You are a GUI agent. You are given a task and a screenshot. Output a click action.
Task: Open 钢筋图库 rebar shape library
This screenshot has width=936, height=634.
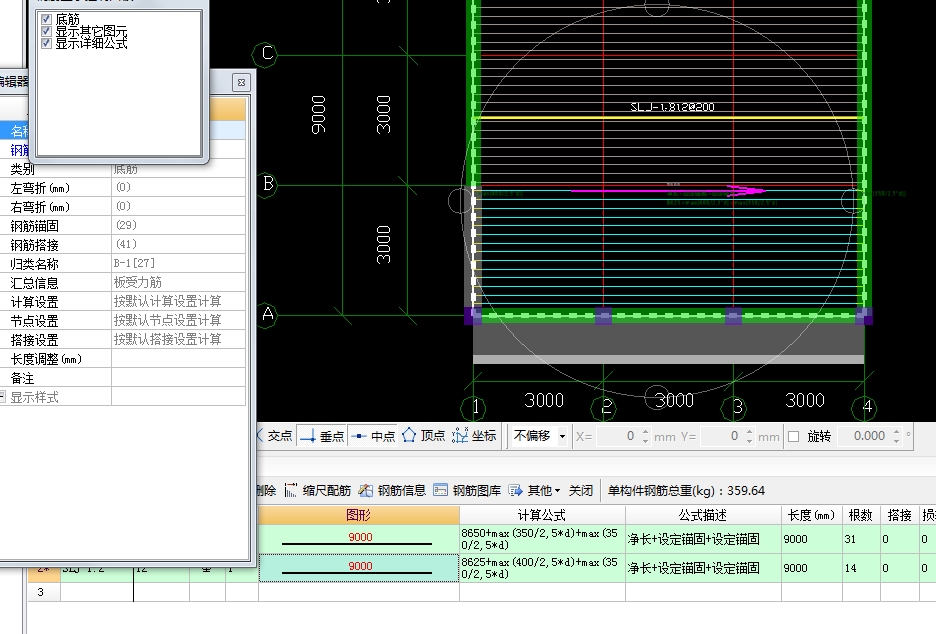[467, 491]
